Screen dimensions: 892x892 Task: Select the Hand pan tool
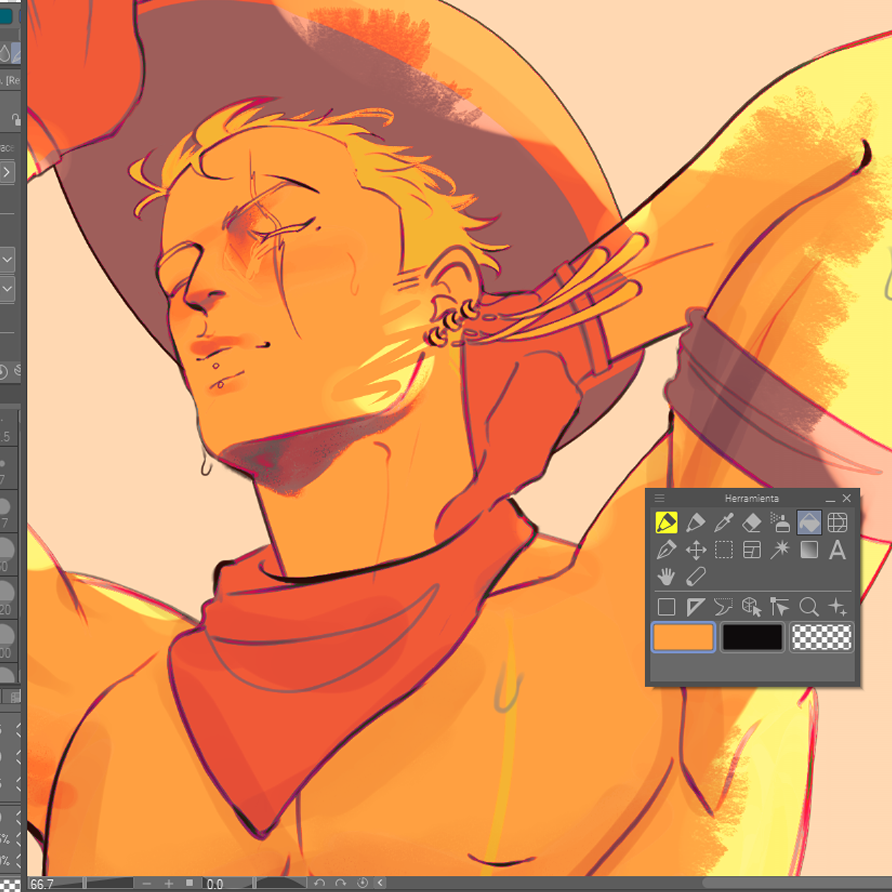pos(666,577)
